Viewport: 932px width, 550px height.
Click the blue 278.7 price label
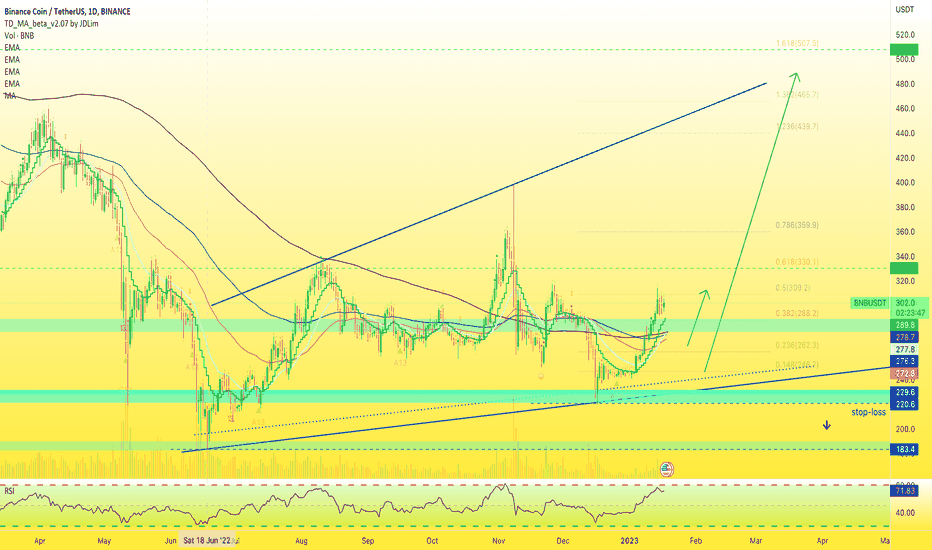pyautogui.click(x=903, y=337)
